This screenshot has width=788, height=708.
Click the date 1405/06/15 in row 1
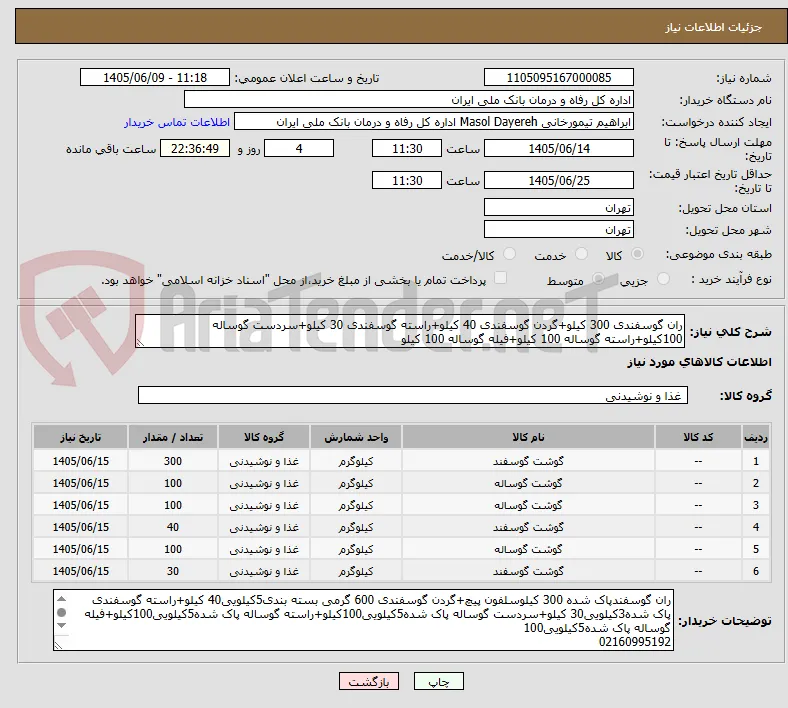point(80,461)
